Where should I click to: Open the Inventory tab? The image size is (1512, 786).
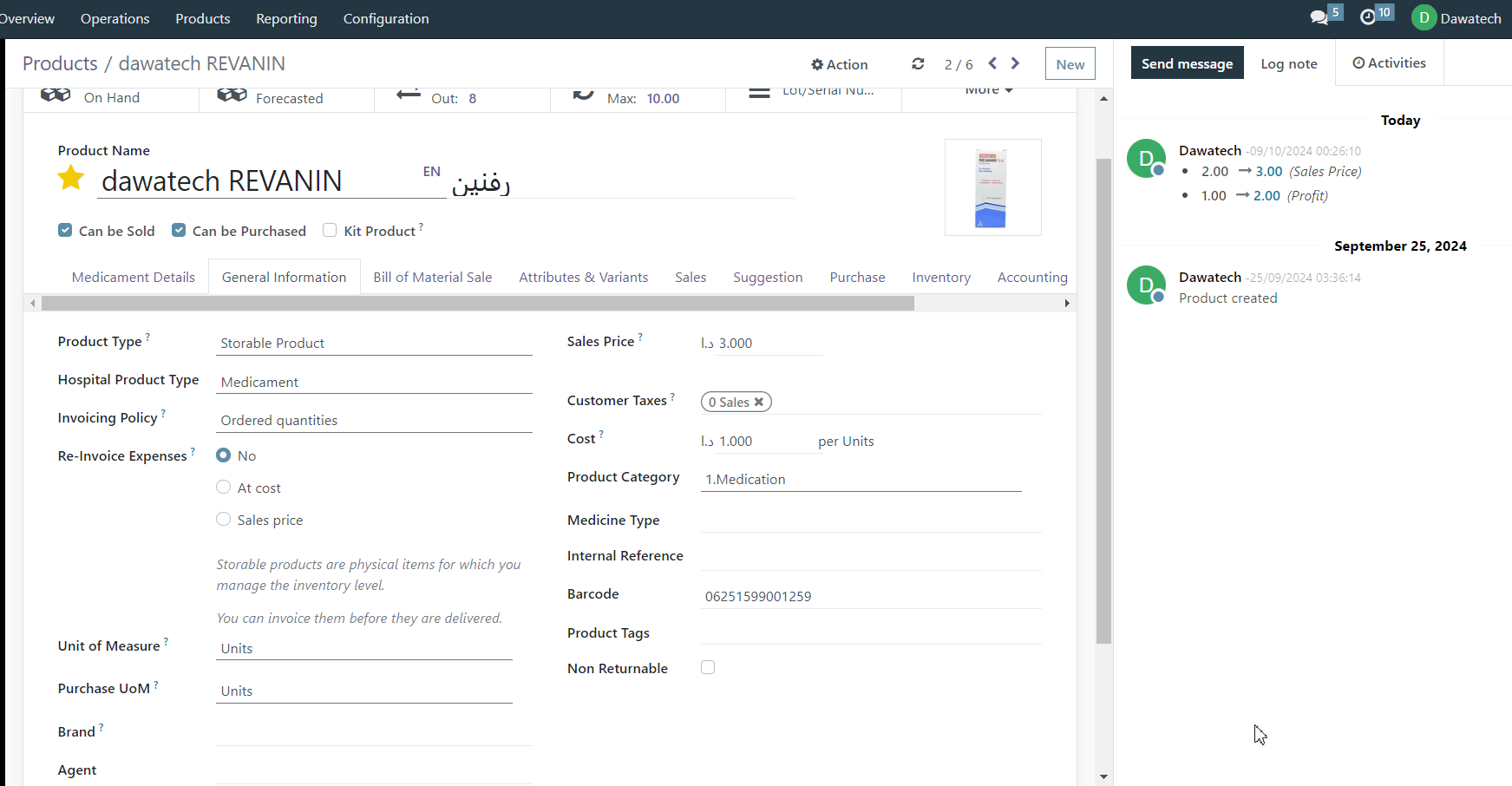click(941, 277)
